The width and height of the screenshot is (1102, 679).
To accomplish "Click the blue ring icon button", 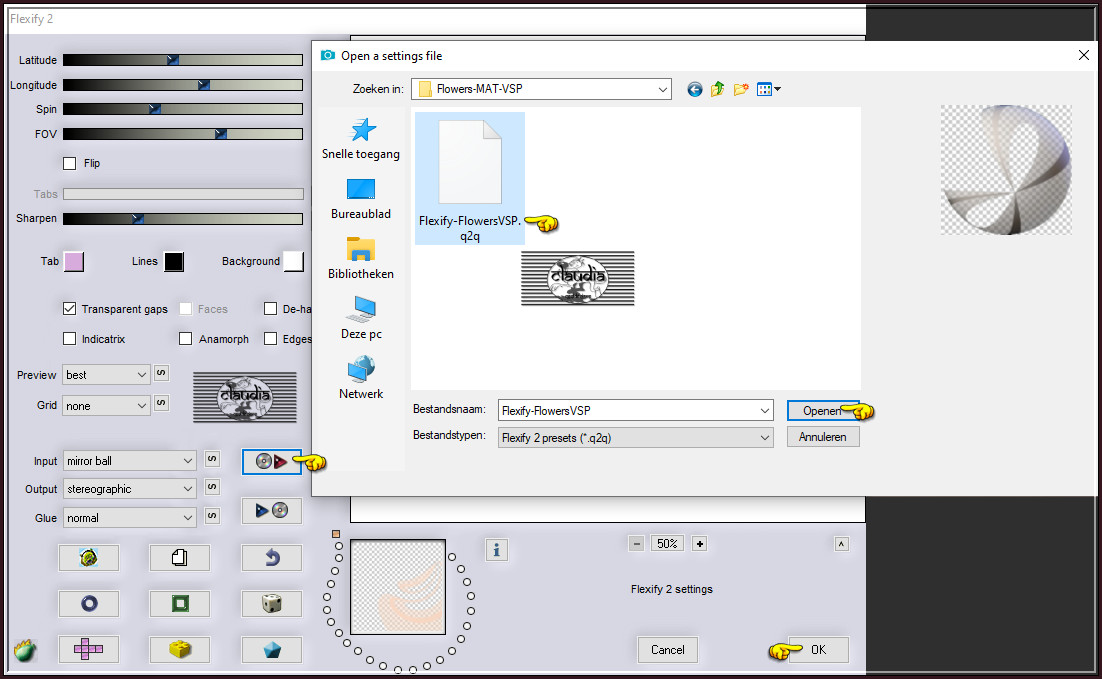I will (89, 603).
